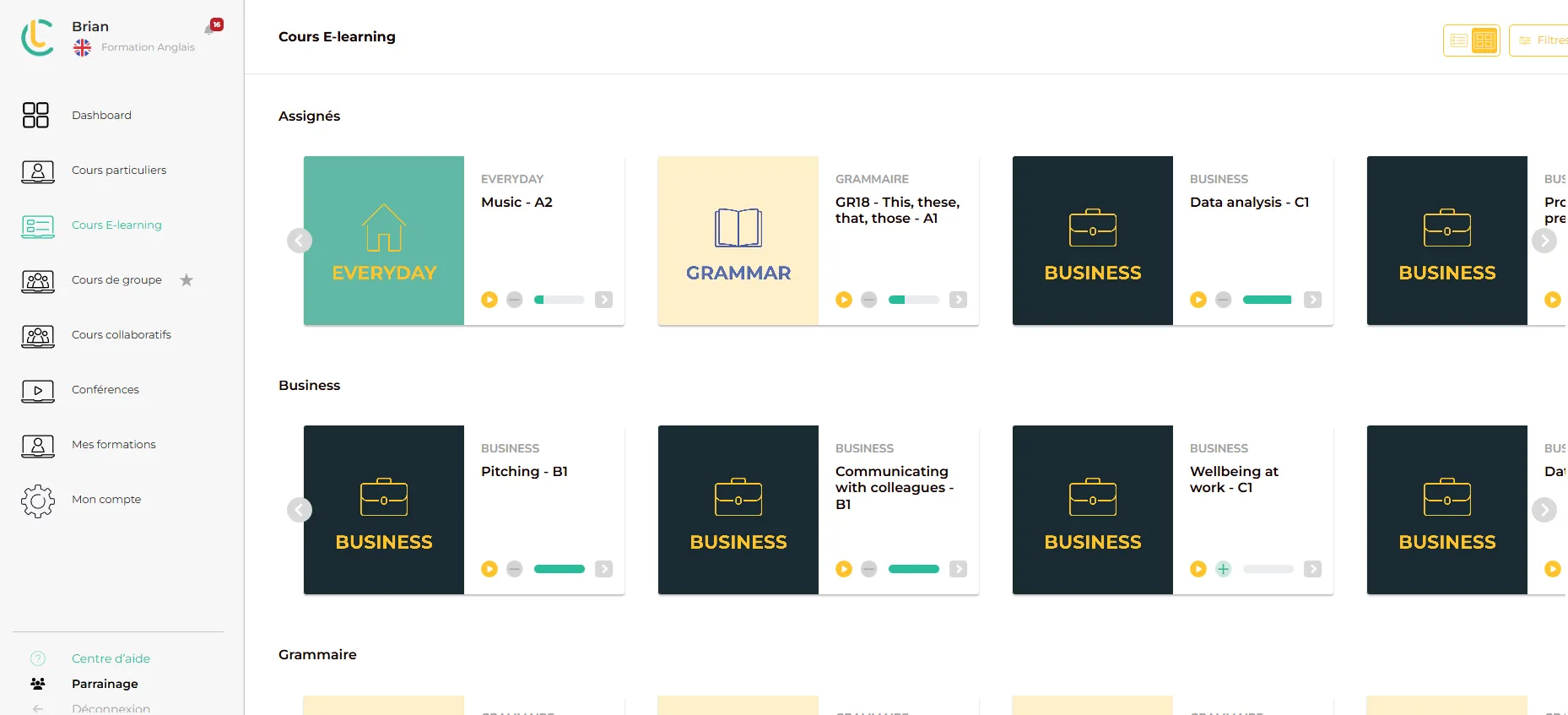Click minus icon on Pitching - B1 card

point(515,569)
